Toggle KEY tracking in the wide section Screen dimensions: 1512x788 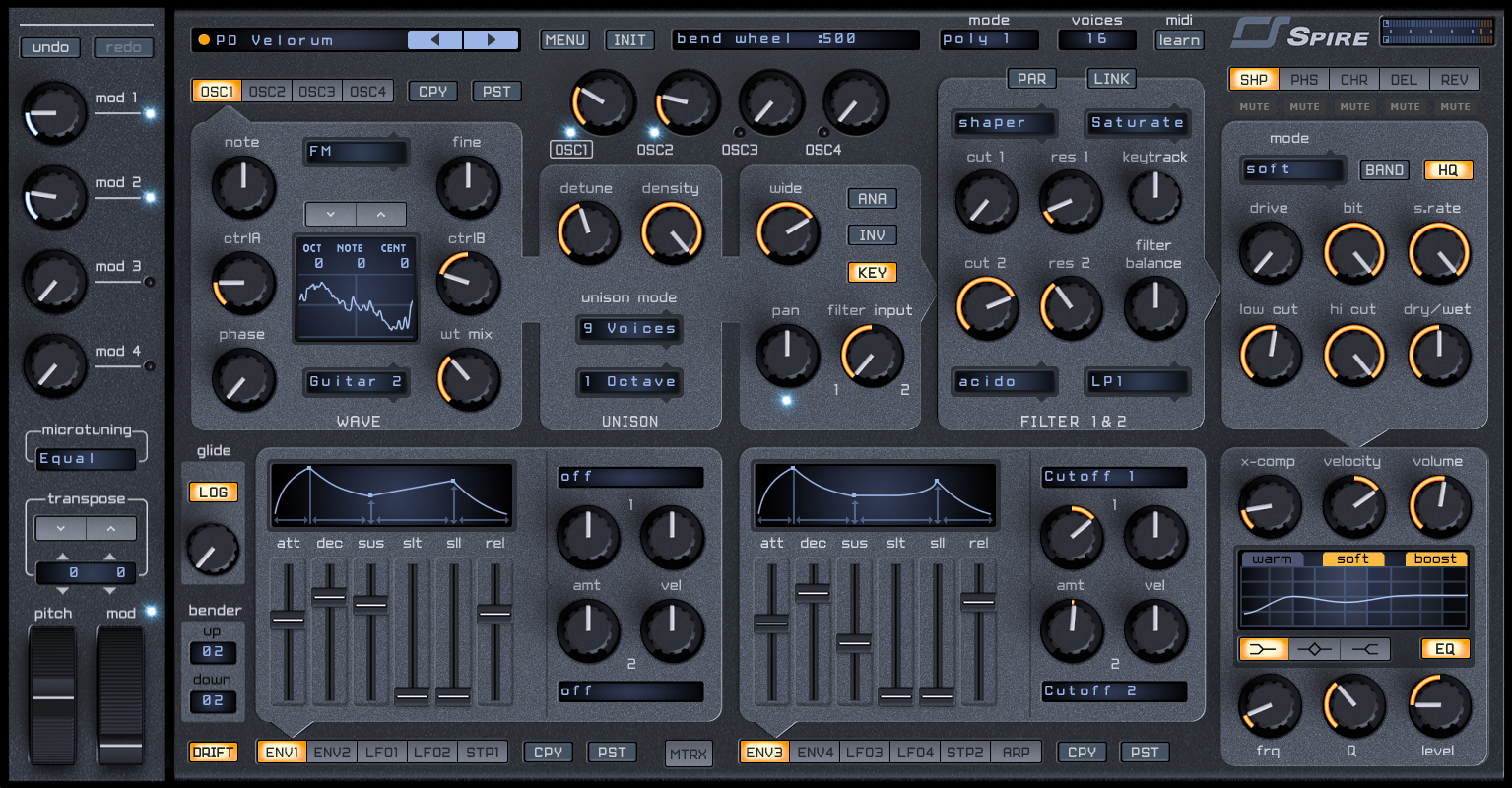coord(871,272)
